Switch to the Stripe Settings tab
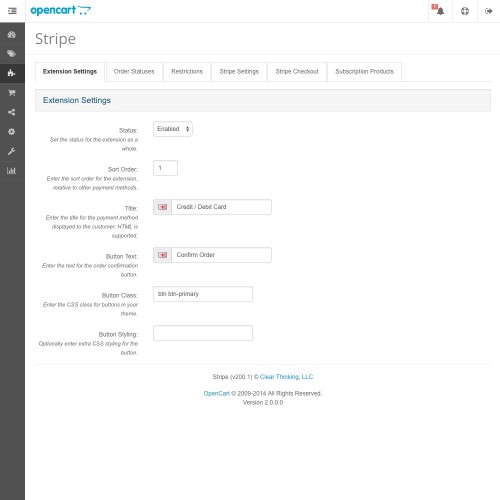This screenshot has height=500, width=500. [239, 72]
